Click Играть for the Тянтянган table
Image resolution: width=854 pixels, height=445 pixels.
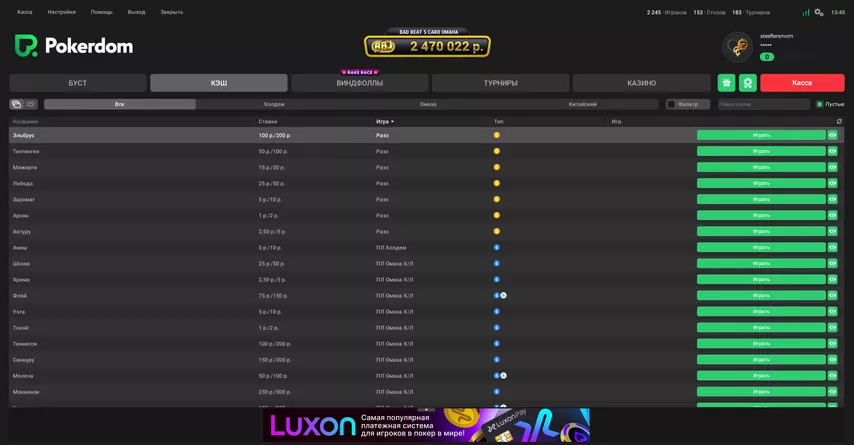pos(761,151)
